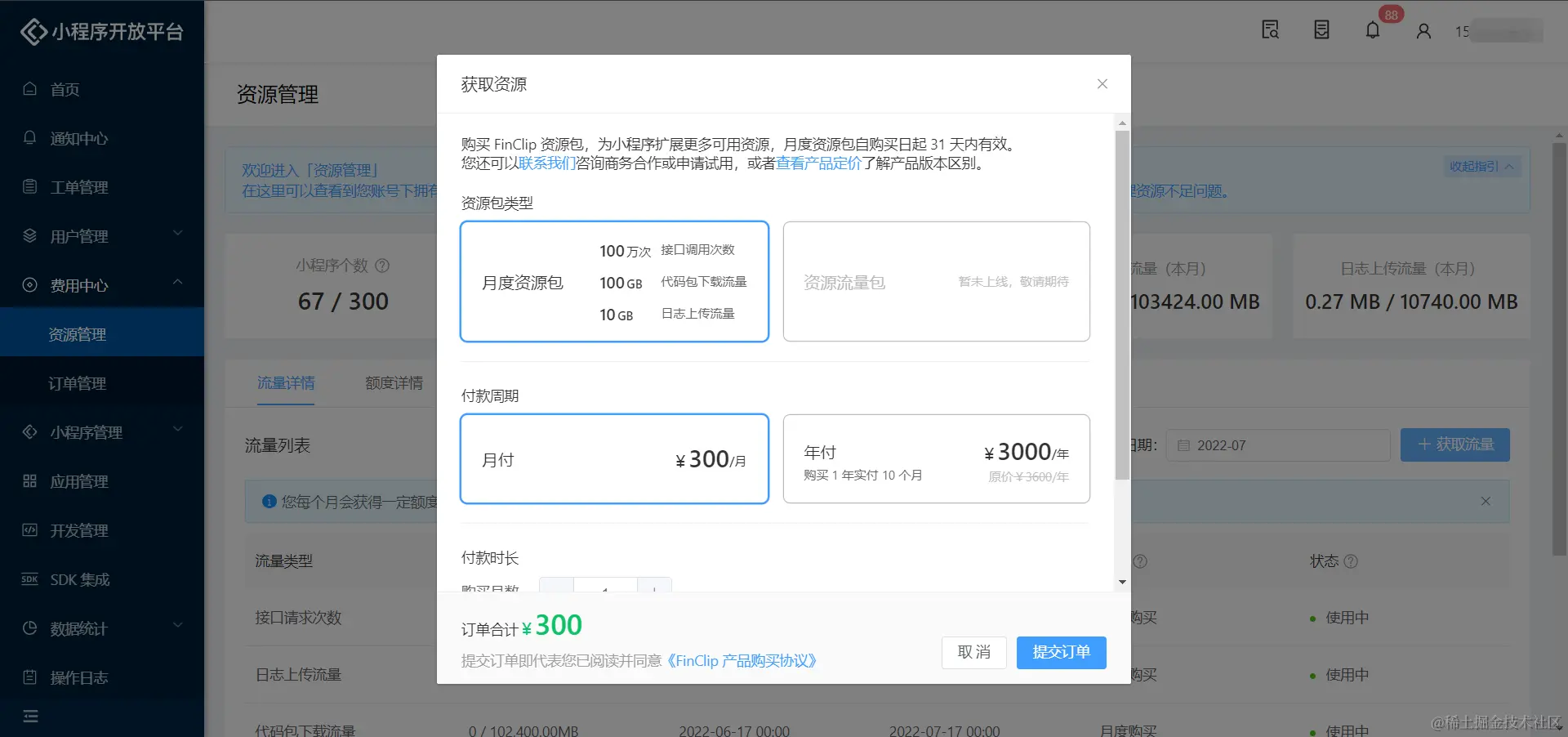Viewport: 1568px width, 737px height.
Task: Click the bell icon beside 通知中心
Action: [x=30, y=137]
